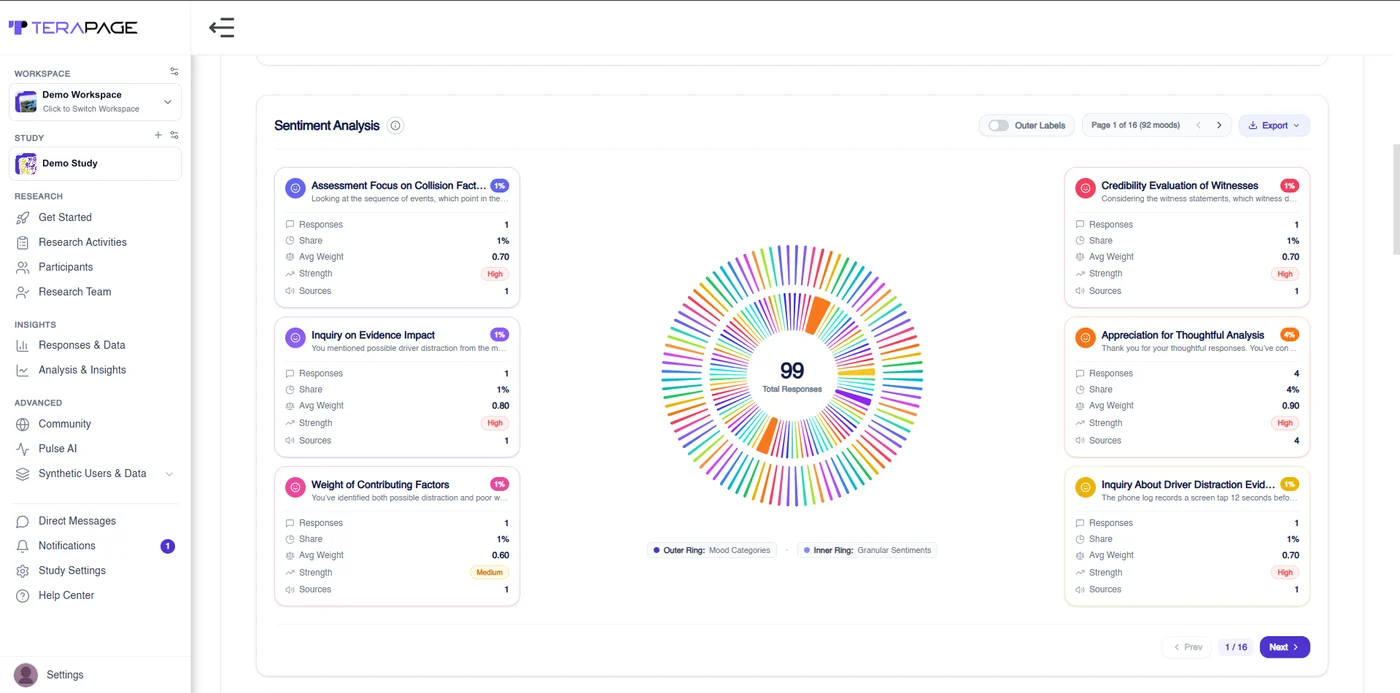
Task: Click the Get Started rocket icon
Action: pos(22,217)
